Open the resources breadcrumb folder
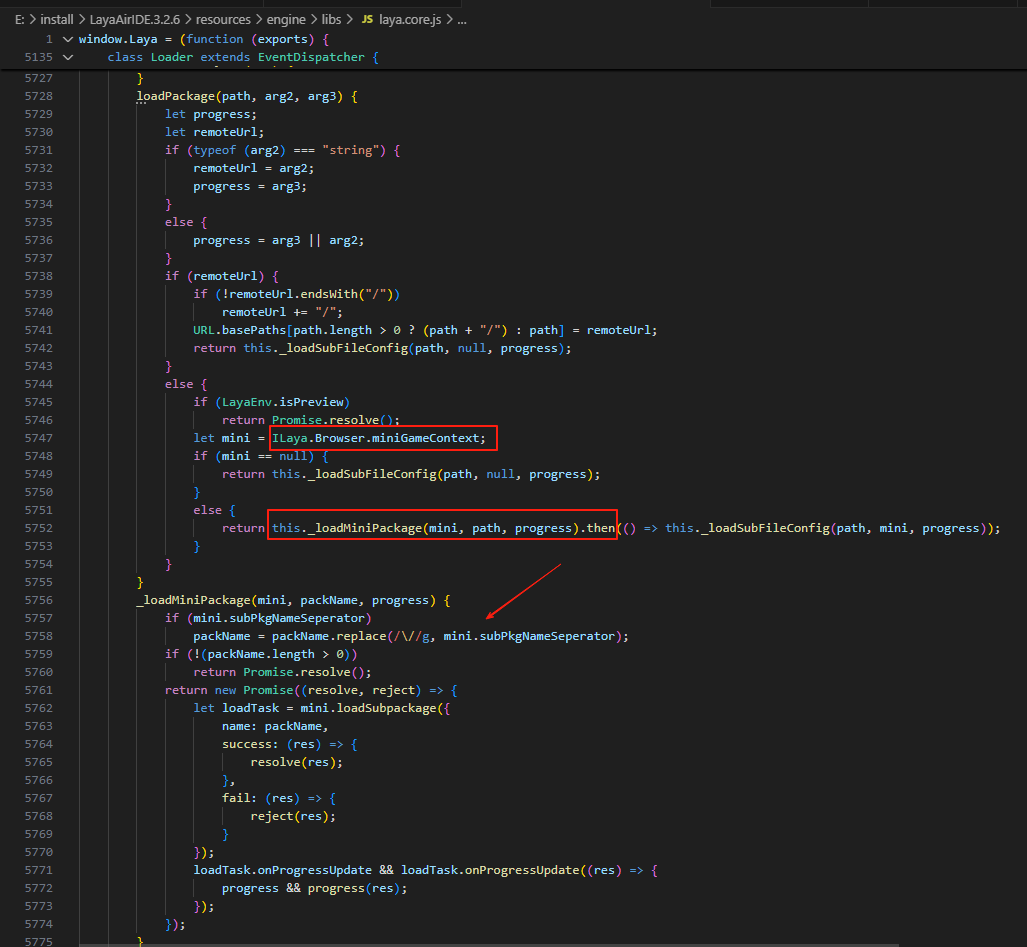 click(x=223, y=20)
